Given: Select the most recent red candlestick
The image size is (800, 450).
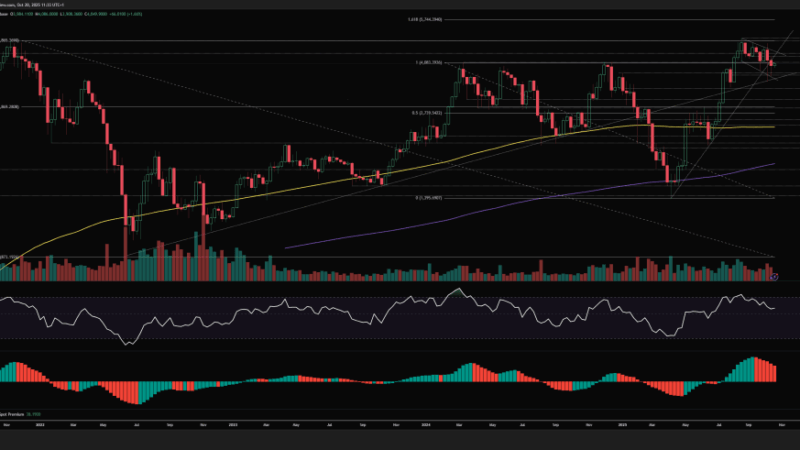Looking at the screenshot, I should (770, 62).
